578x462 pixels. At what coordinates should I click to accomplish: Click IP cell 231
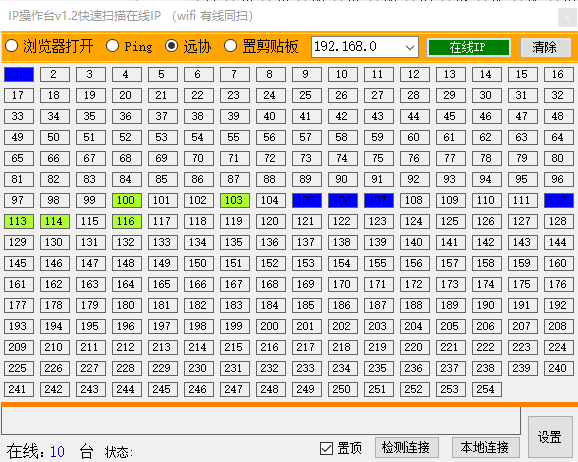pos(235,369)
